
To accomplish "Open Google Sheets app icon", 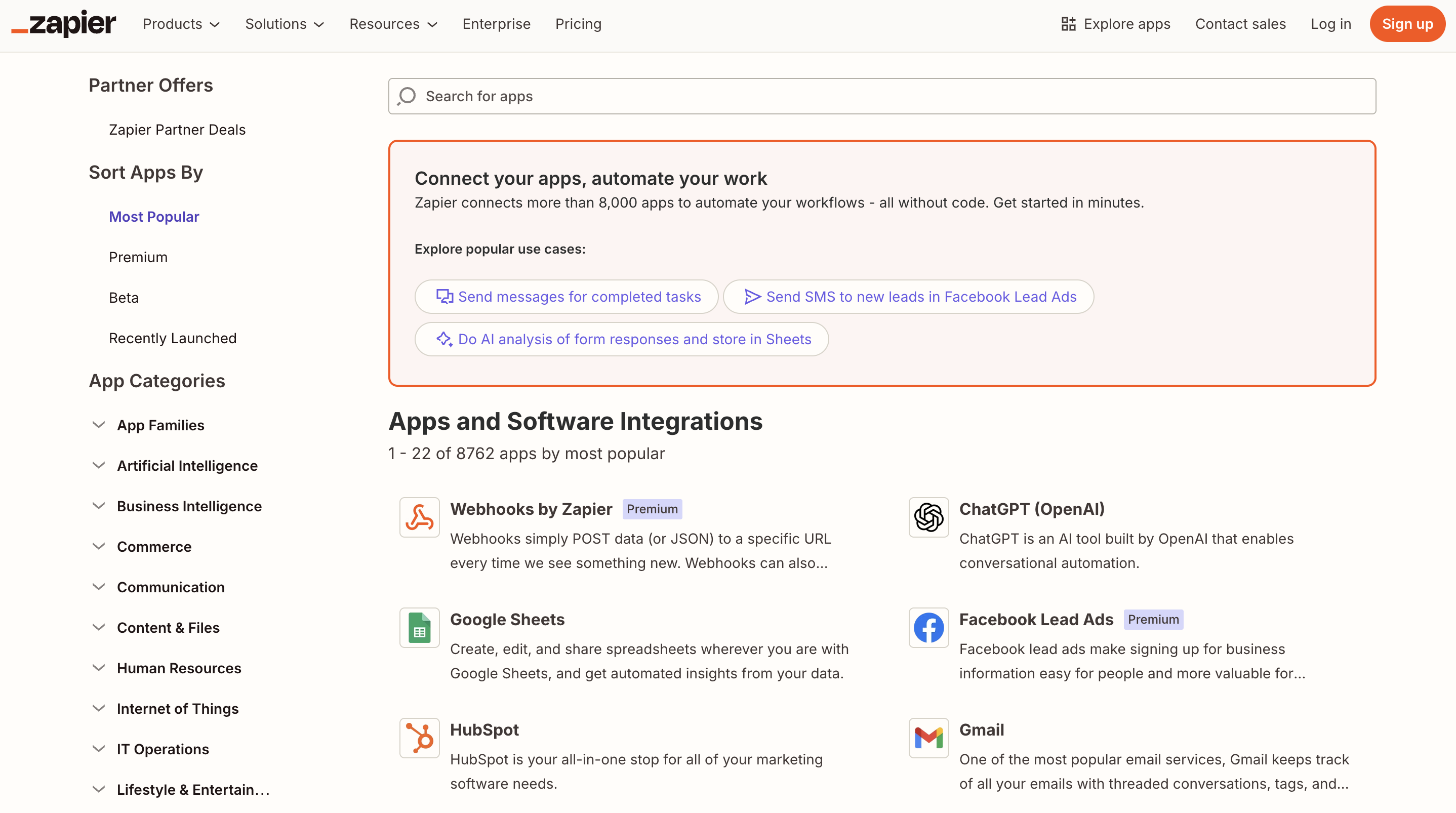I will 419,628.
